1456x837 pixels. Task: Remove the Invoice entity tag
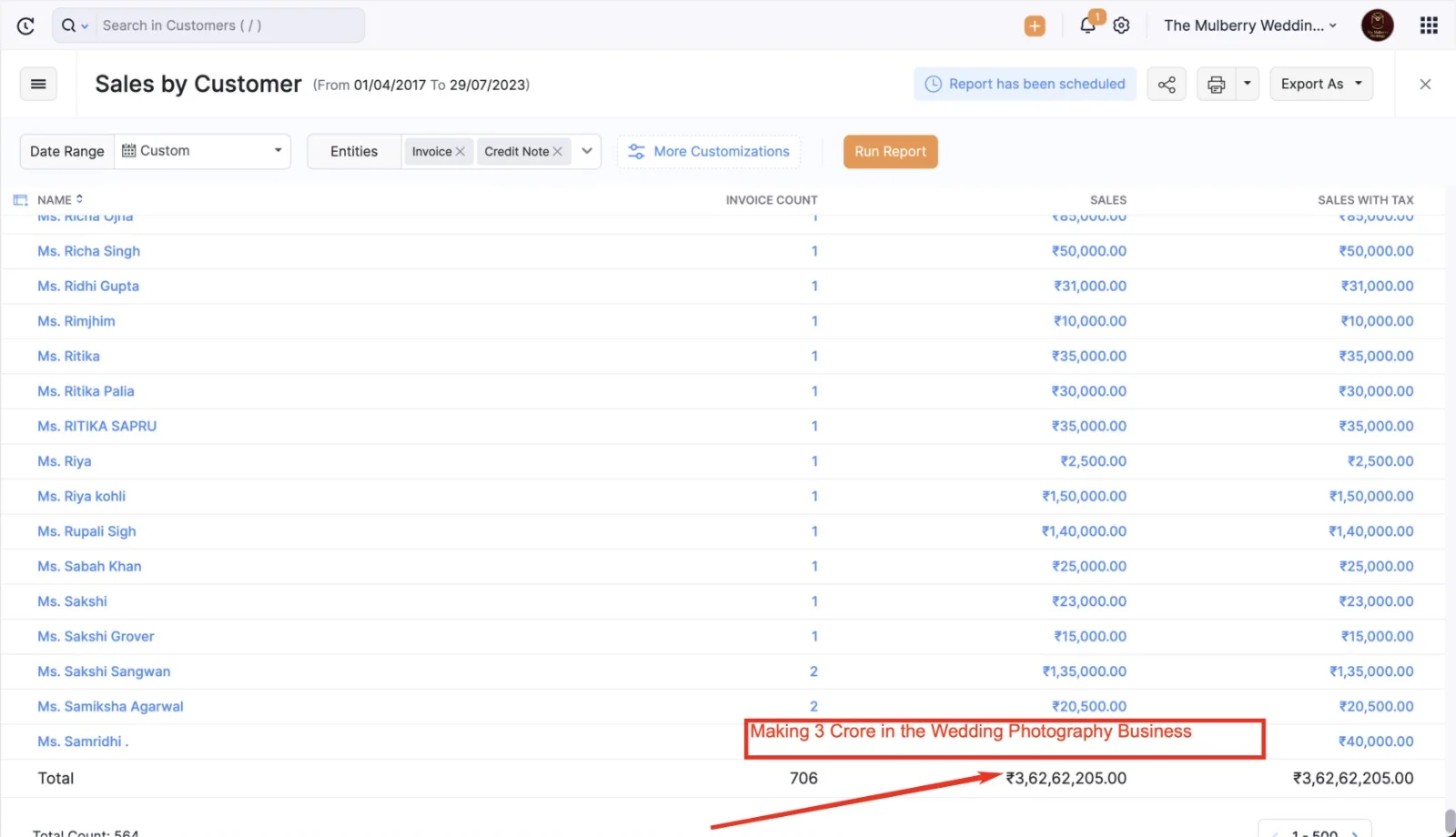[x=460, y=152]
